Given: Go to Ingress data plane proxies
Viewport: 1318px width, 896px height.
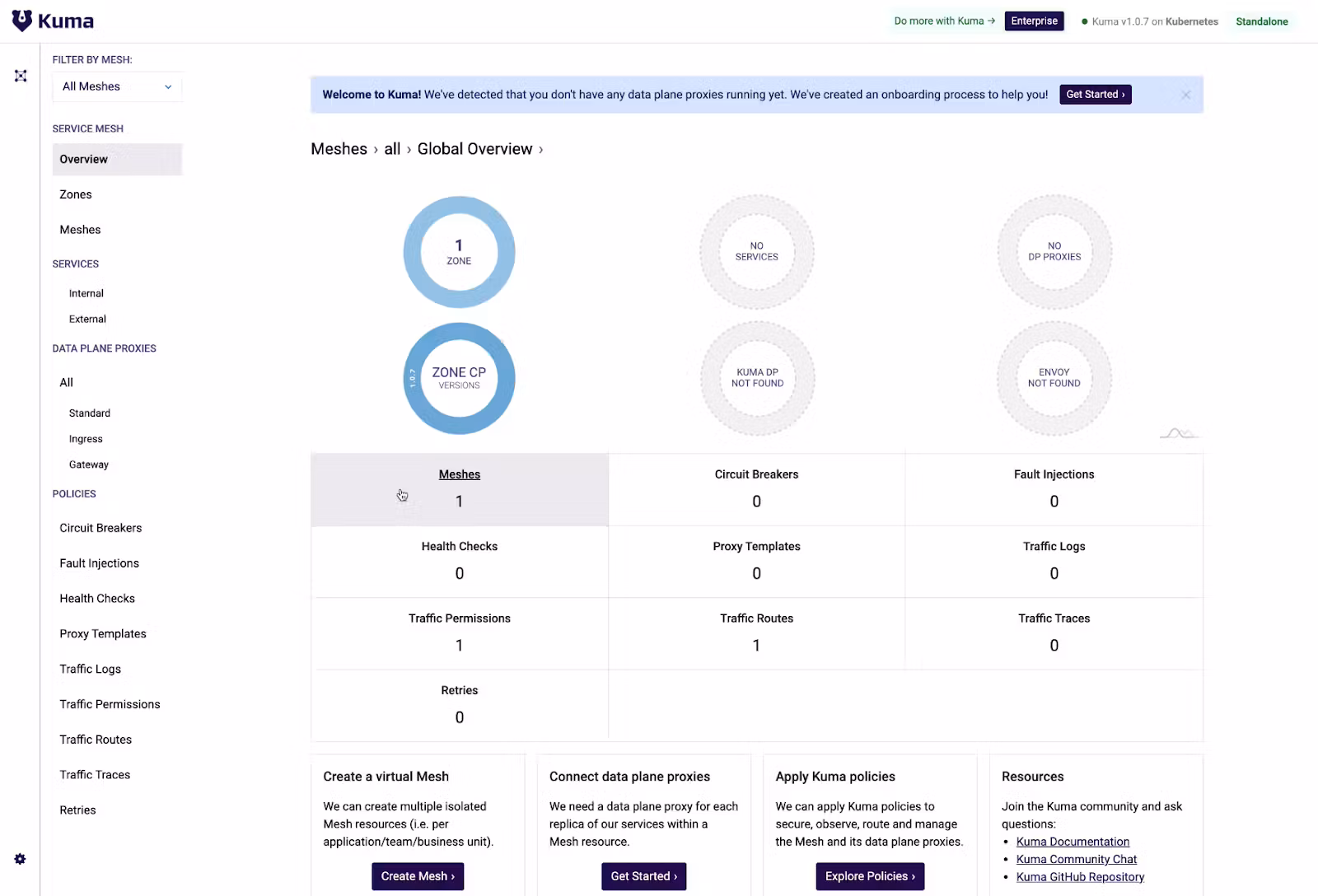Looking at the screenshot, I should click(86, 439).
